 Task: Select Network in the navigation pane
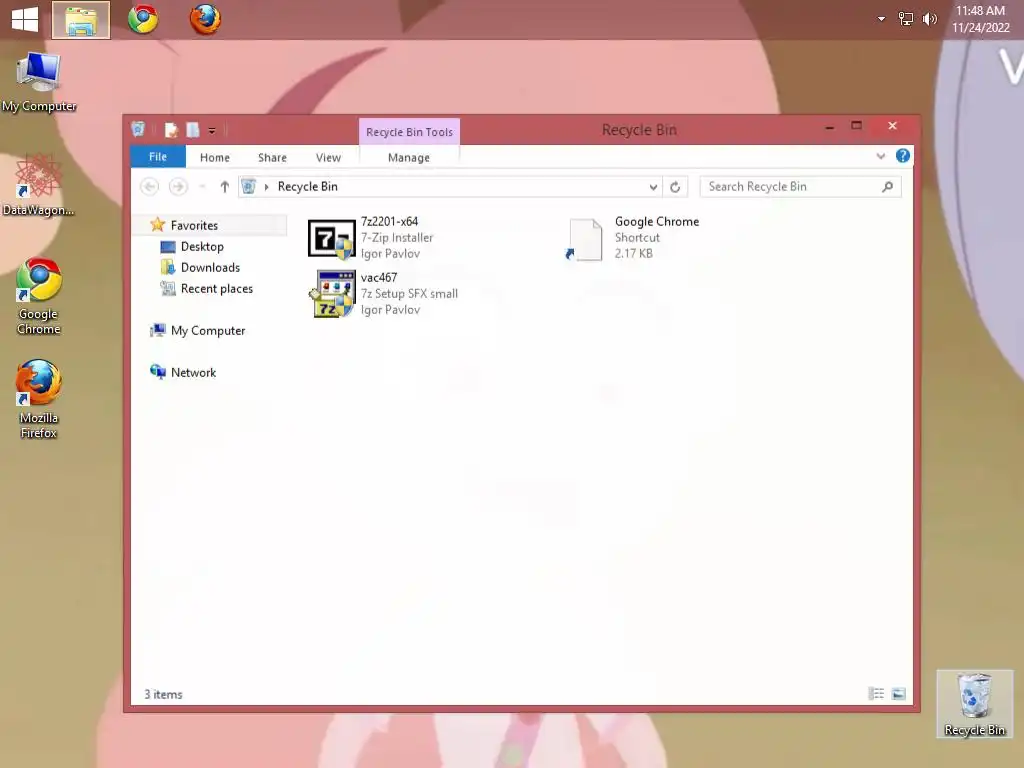pos(184,372)
